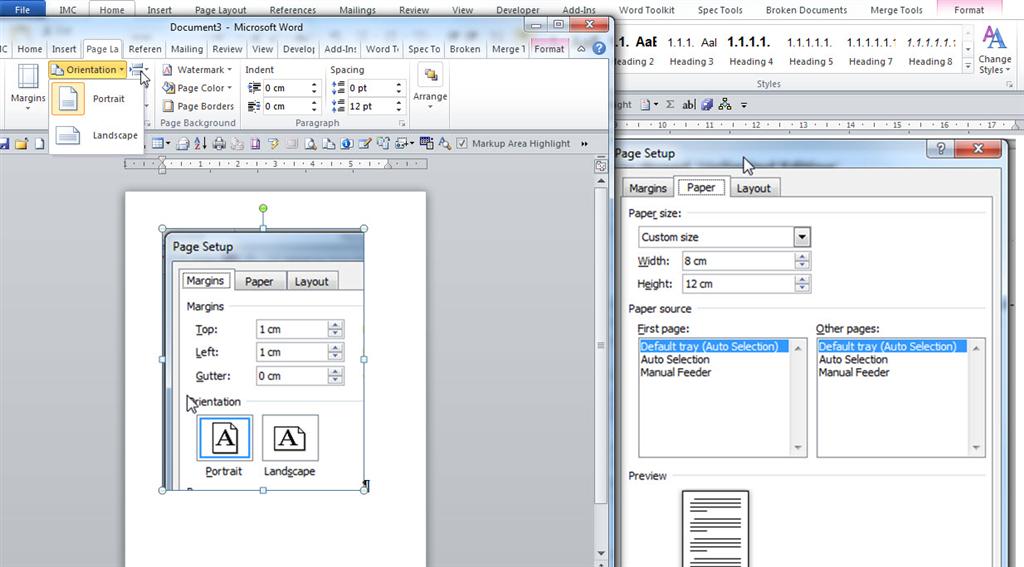Click the organization chart toolbar icon
Screen dimensions: 1024x567
click(725, 105)
